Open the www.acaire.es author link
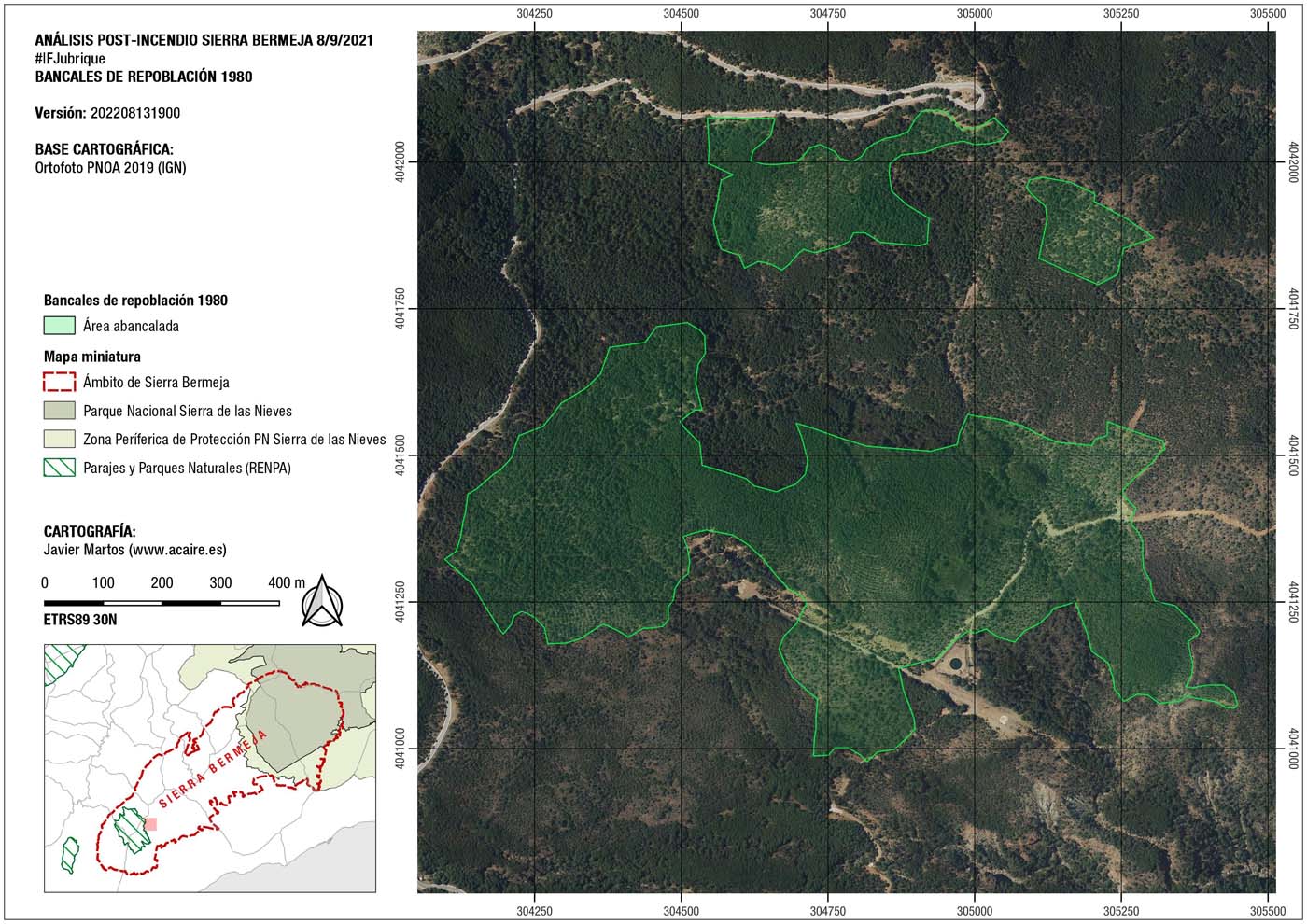Screen dimensions: 1307x924 [x=177, y=550]
